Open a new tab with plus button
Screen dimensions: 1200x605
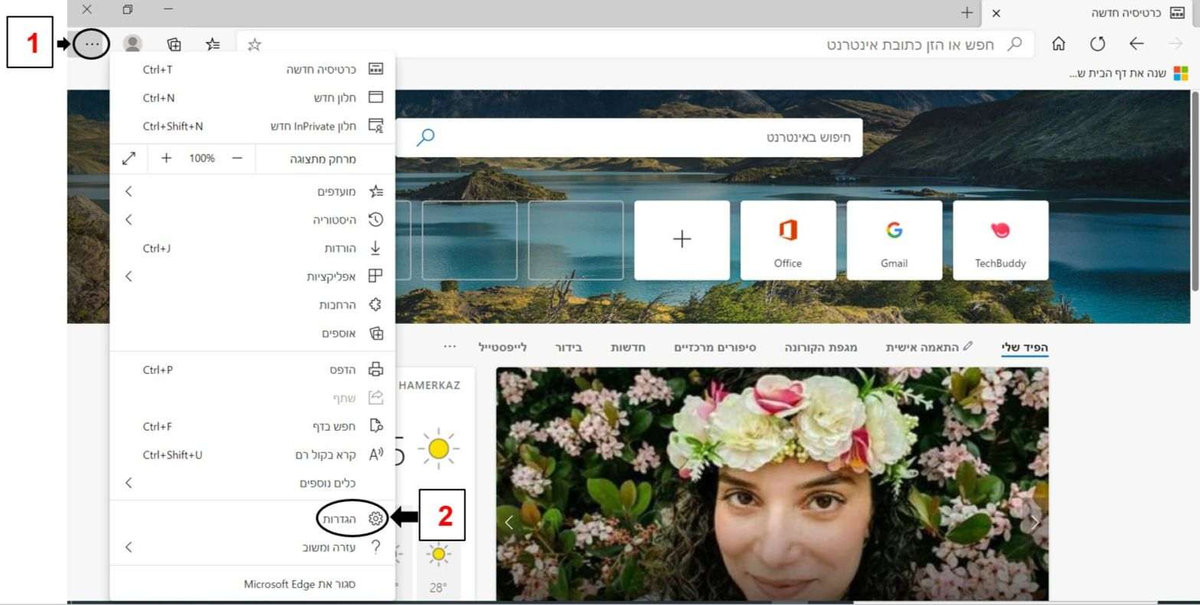pyautogui.click(x=966, y=12)
